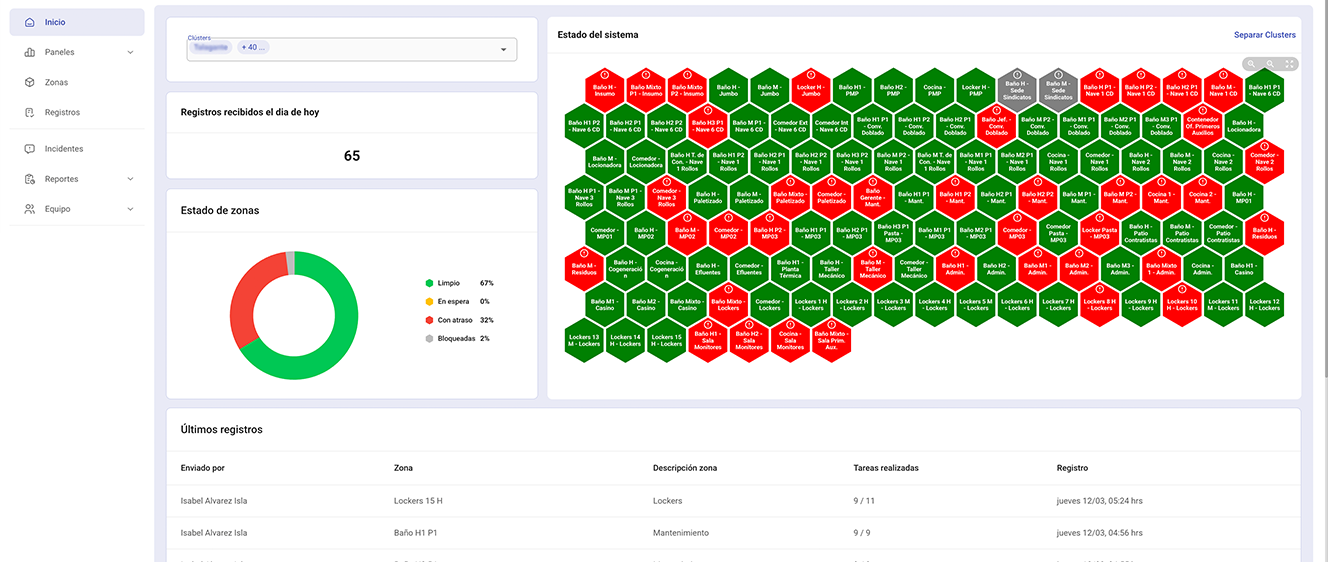This screenshot has height=562, width=1328.
Task: Open Incidentes in the sidebar
Action: pyautogui.click(x=77, y=149)
